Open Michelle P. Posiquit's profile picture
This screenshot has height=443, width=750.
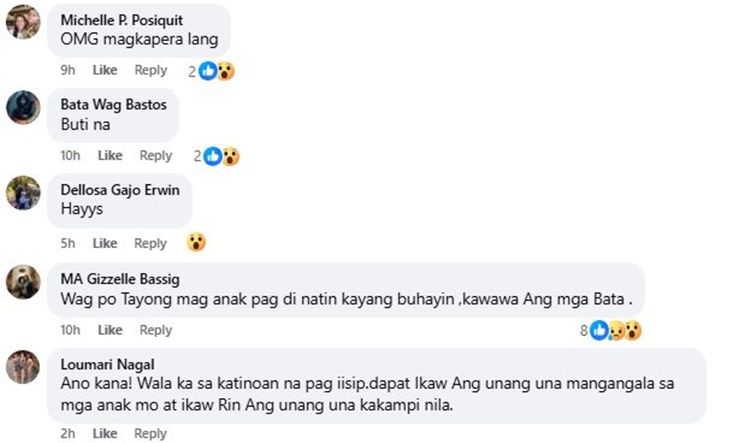pos(23,22)
